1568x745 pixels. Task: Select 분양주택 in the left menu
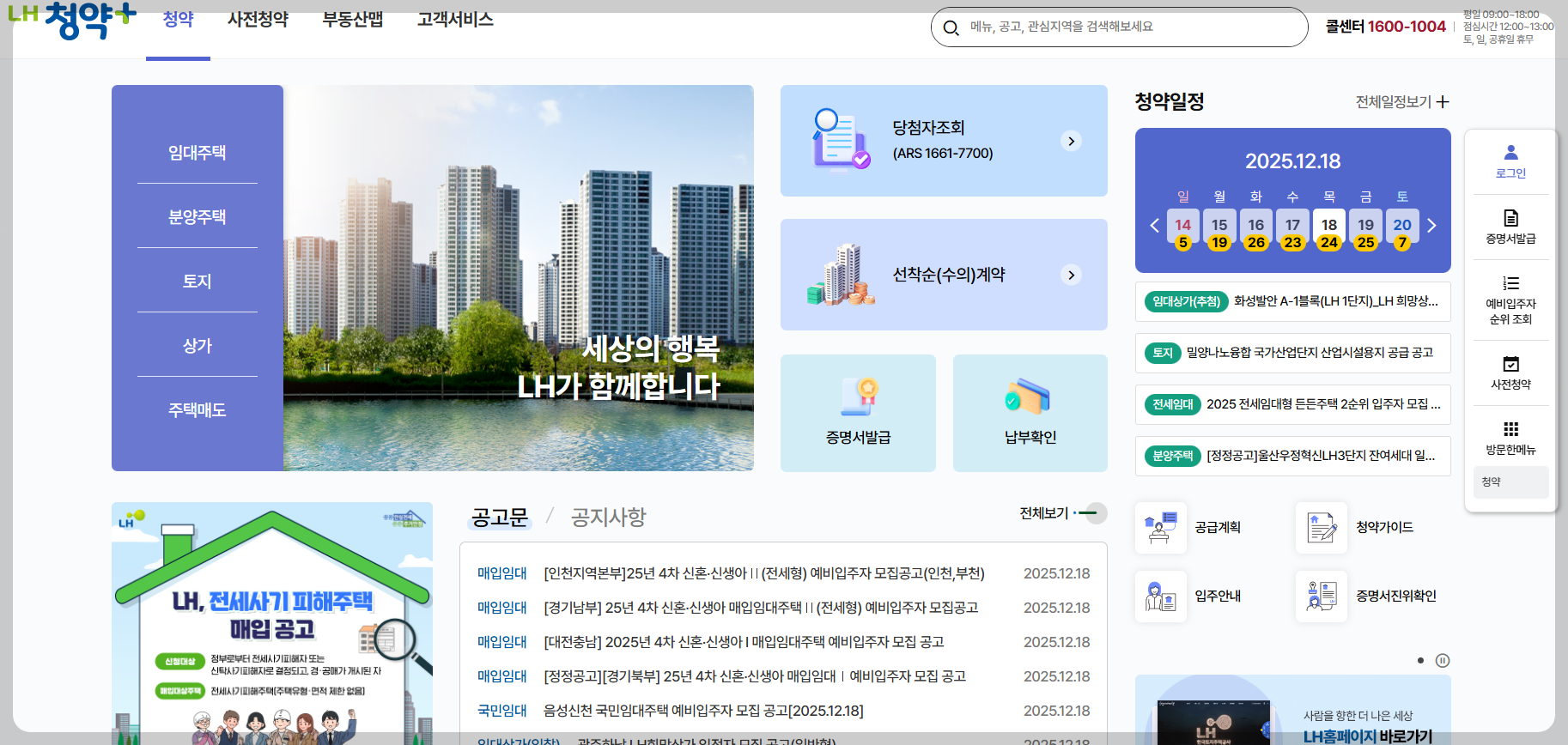tap(198, 217)
